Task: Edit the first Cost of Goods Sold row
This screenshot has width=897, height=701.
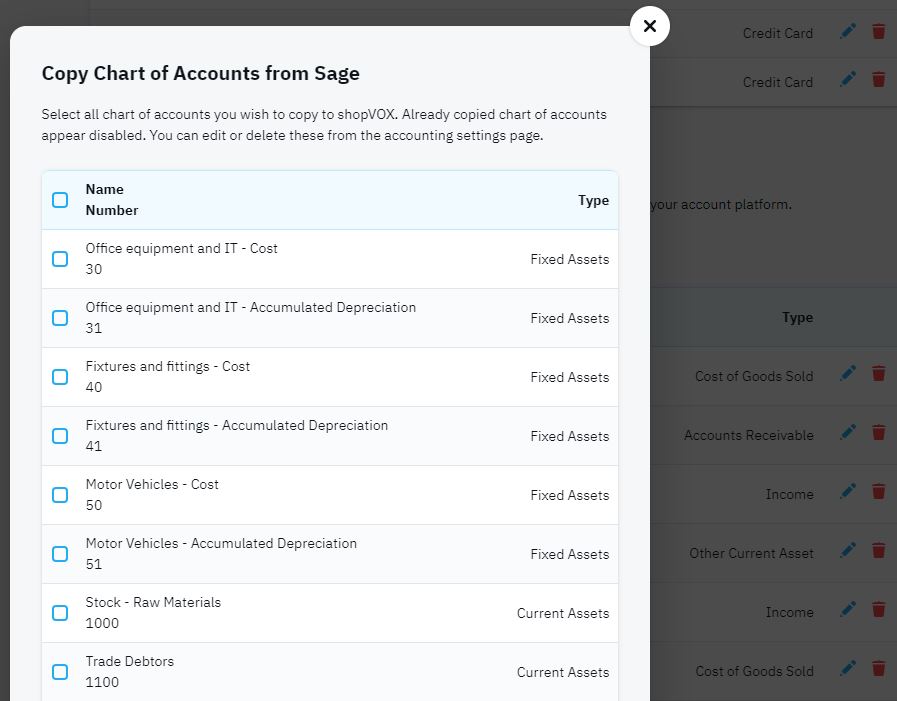Action: (848, 373)
